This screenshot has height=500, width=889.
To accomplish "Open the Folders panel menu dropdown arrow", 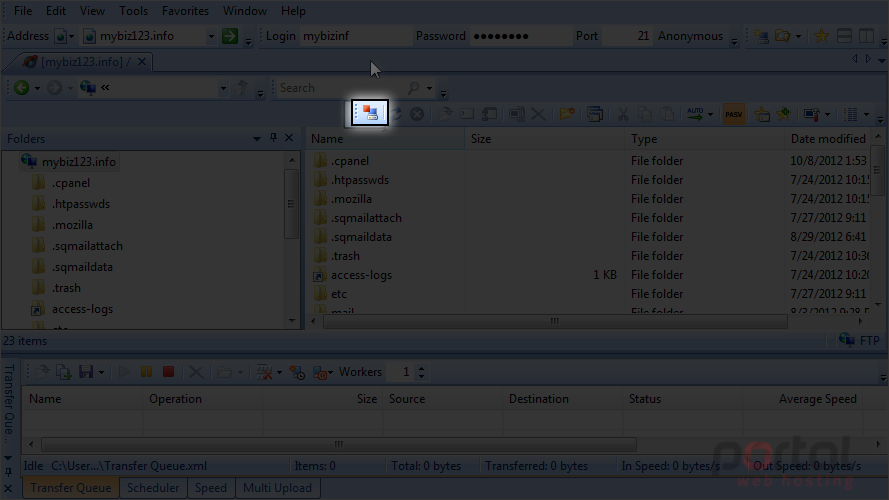I will pos(257,138).
